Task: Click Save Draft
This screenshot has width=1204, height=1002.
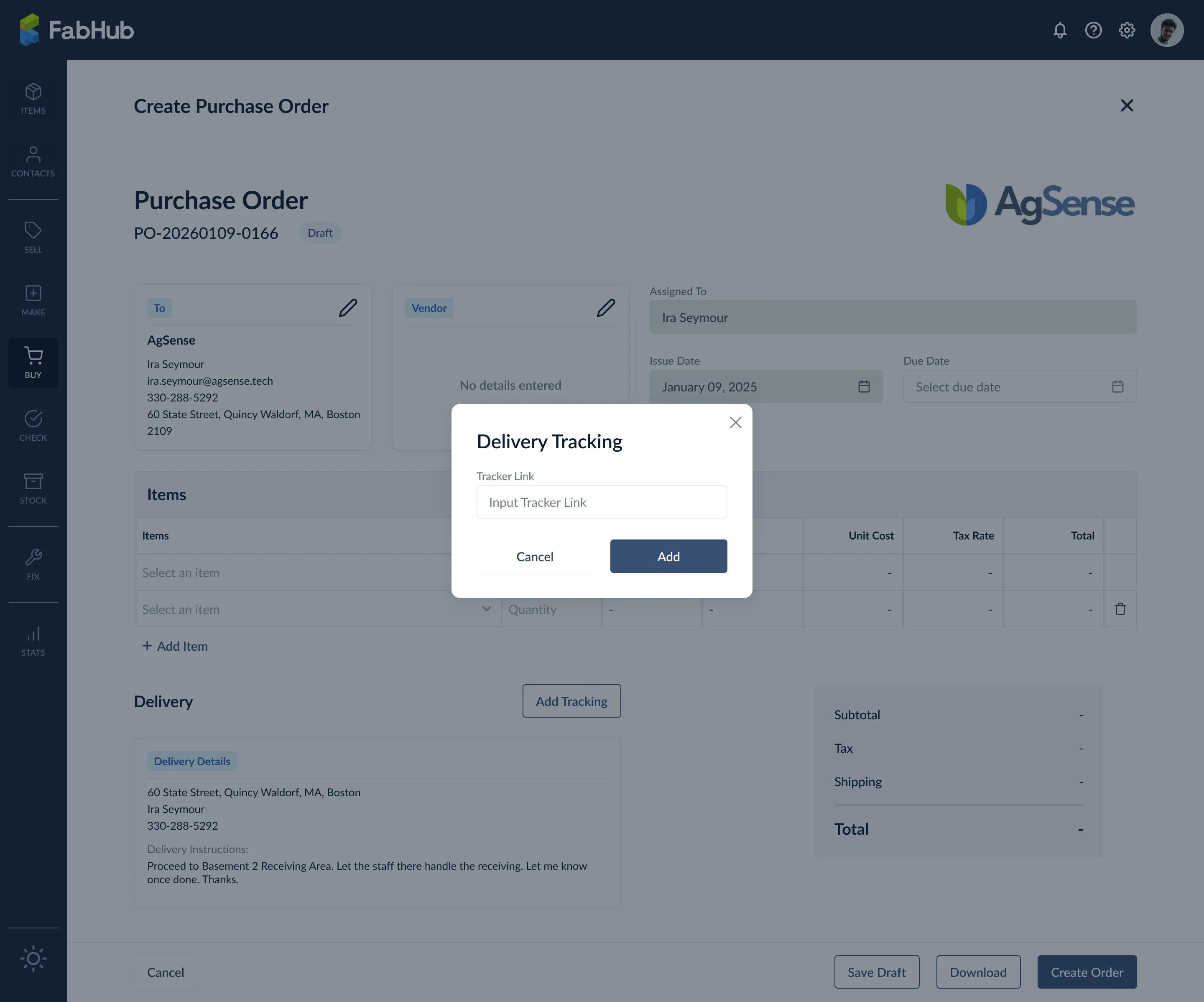Action: coord(877,972)
